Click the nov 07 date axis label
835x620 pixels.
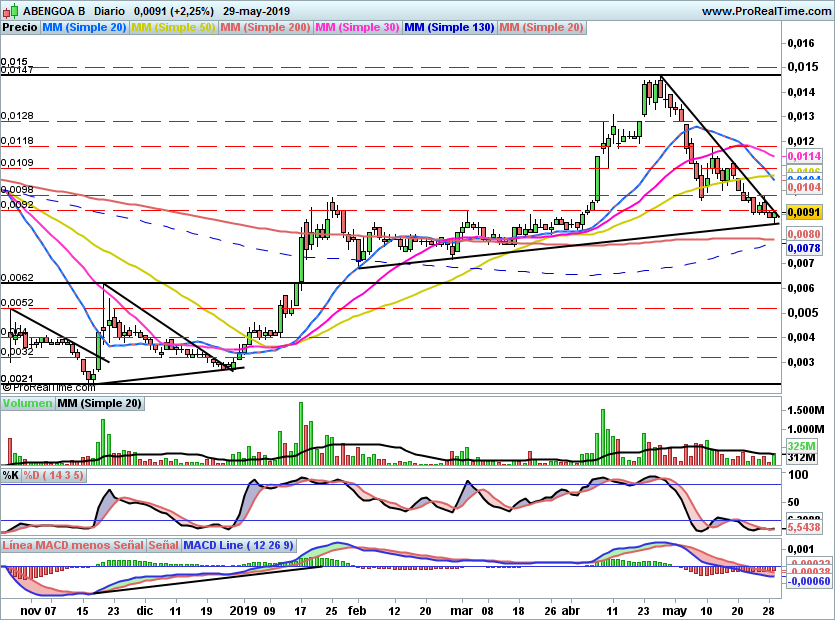point(38,611)
